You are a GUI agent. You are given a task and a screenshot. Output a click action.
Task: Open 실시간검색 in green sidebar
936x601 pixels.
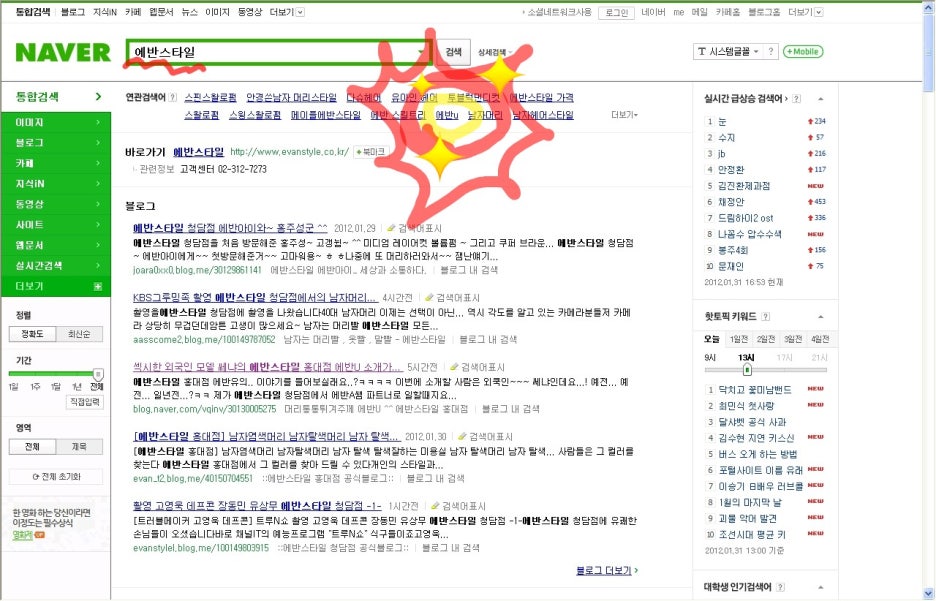(56, 266)
